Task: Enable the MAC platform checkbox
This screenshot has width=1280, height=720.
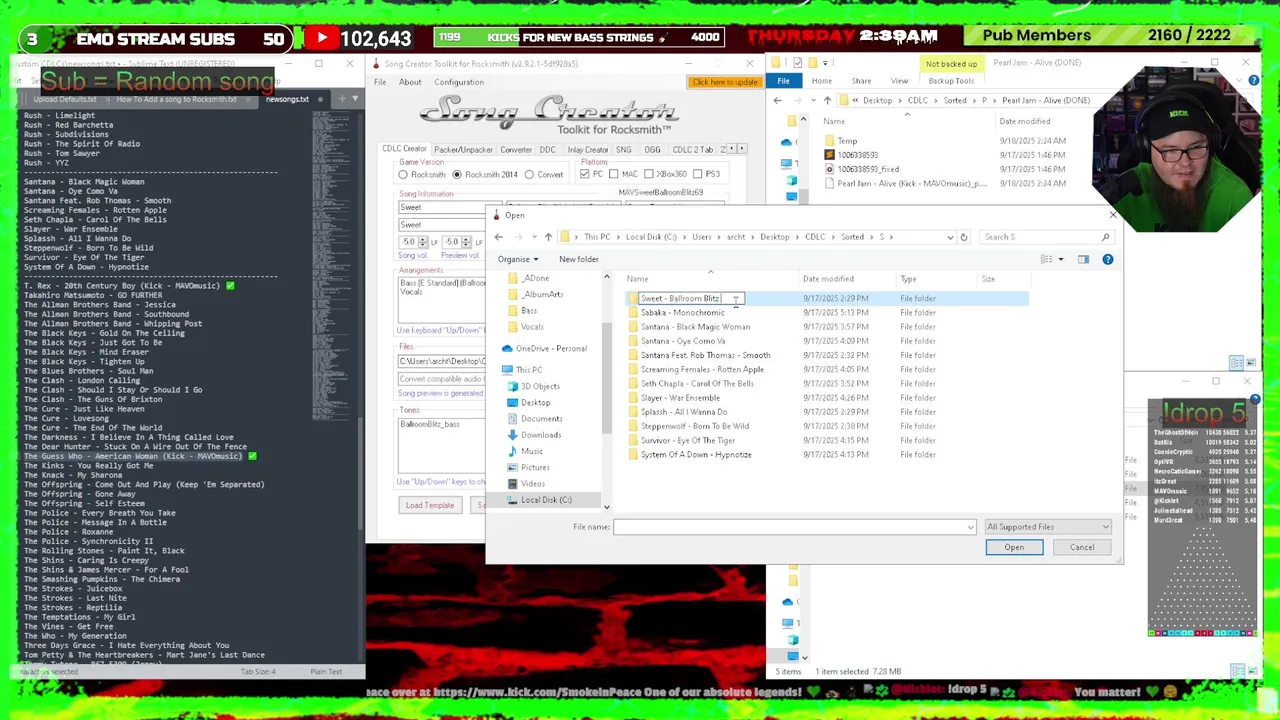Action: click(x=614, y=174)
